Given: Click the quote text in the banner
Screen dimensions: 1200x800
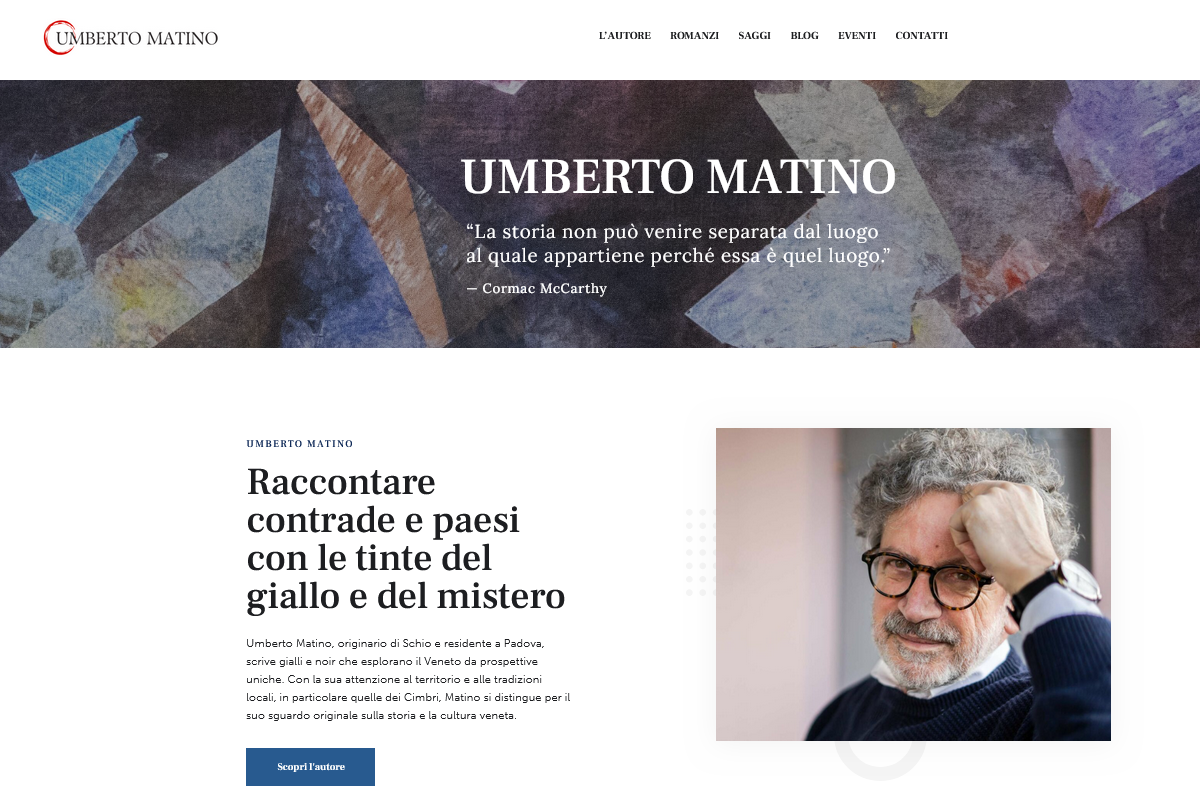Looking at the screenshot, I should tap(678, 243).
